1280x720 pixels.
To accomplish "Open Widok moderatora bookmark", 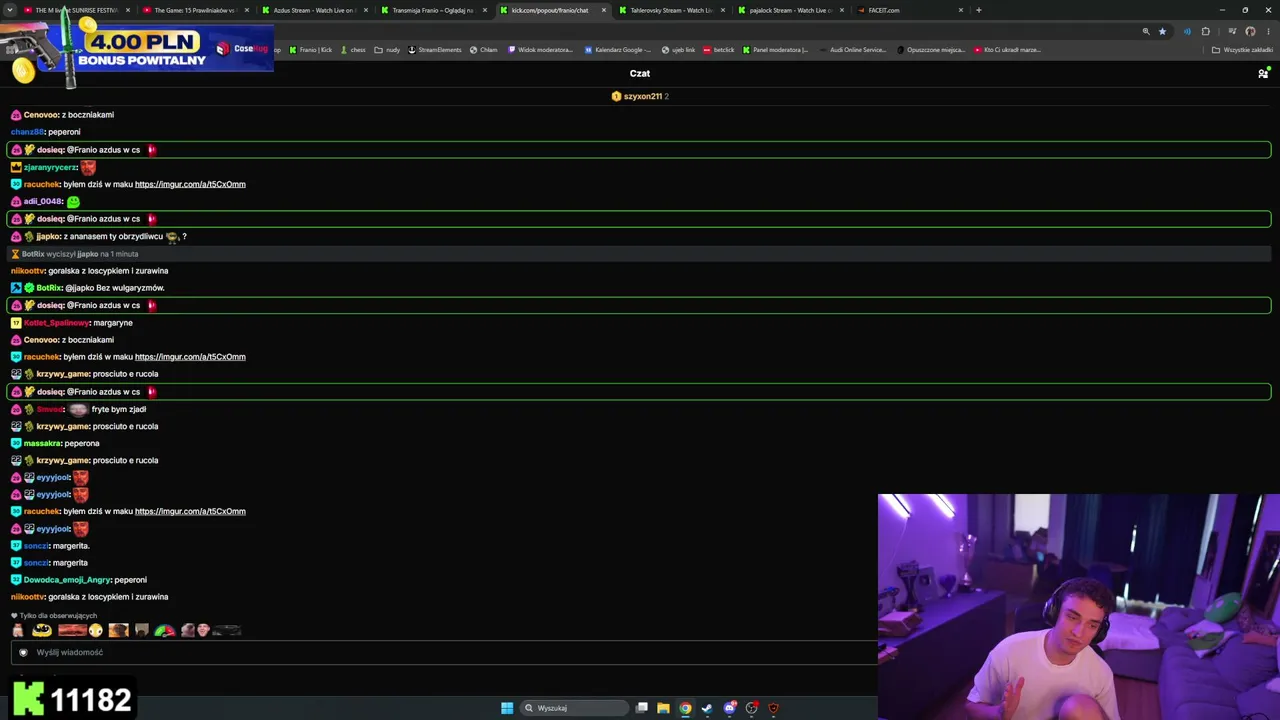I will coord(541,49).
